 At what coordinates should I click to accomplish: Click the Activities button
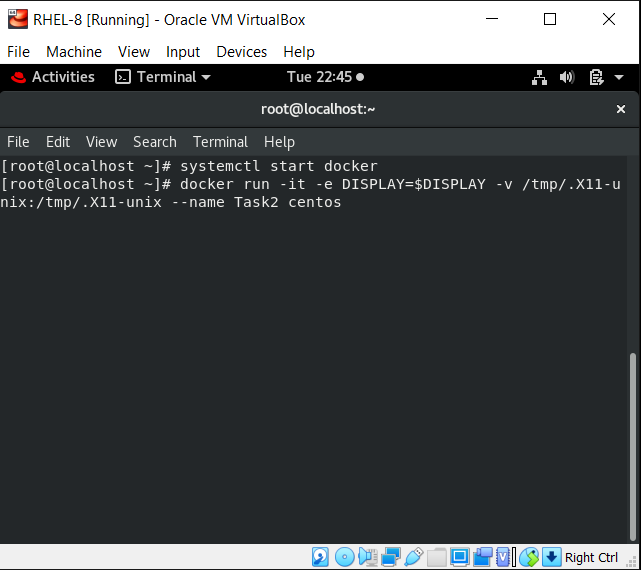click(53, 77)
